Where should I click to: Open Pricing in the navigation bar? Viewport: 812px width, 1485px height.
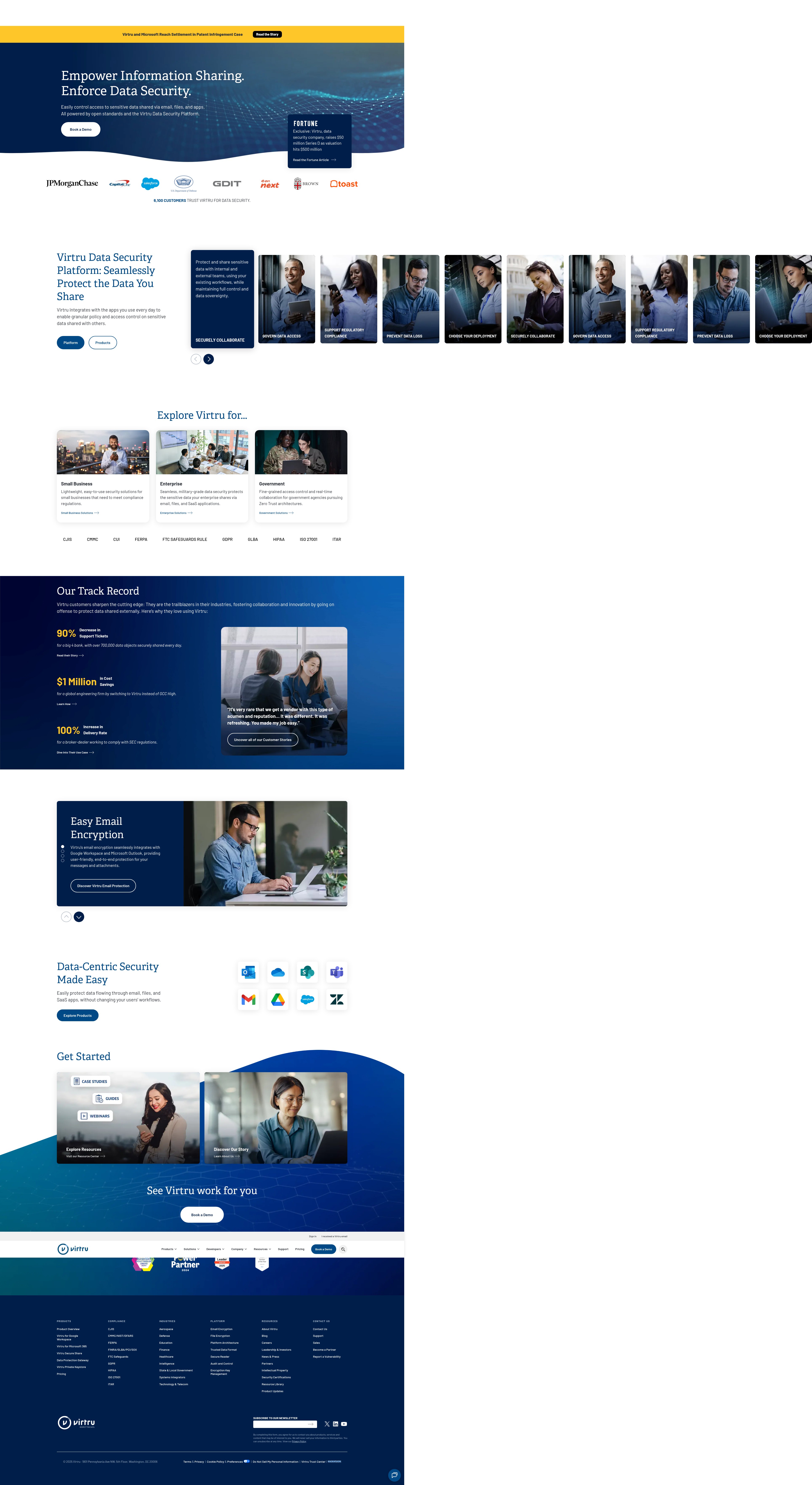300,1249
